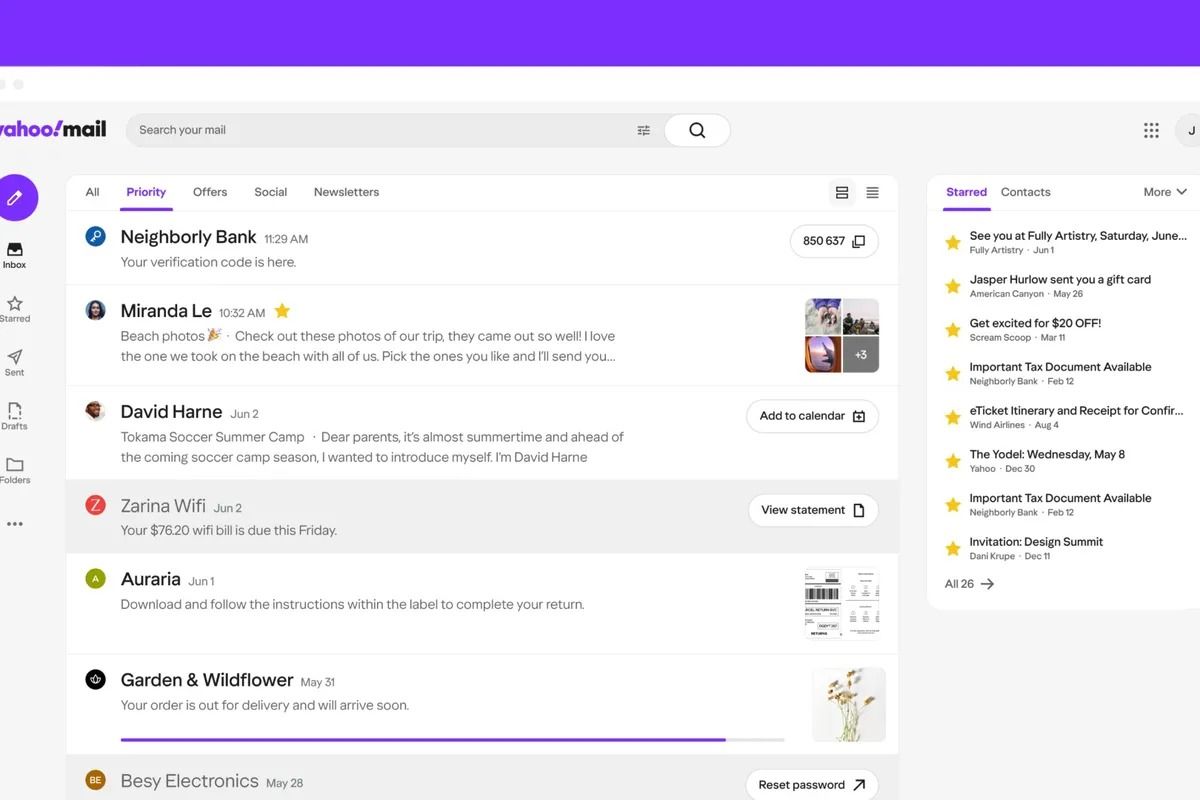This screenshot has width=1200, height=800.
Task: Toggle the star on Miranda Le's email
Action: [x=281, y=311]
